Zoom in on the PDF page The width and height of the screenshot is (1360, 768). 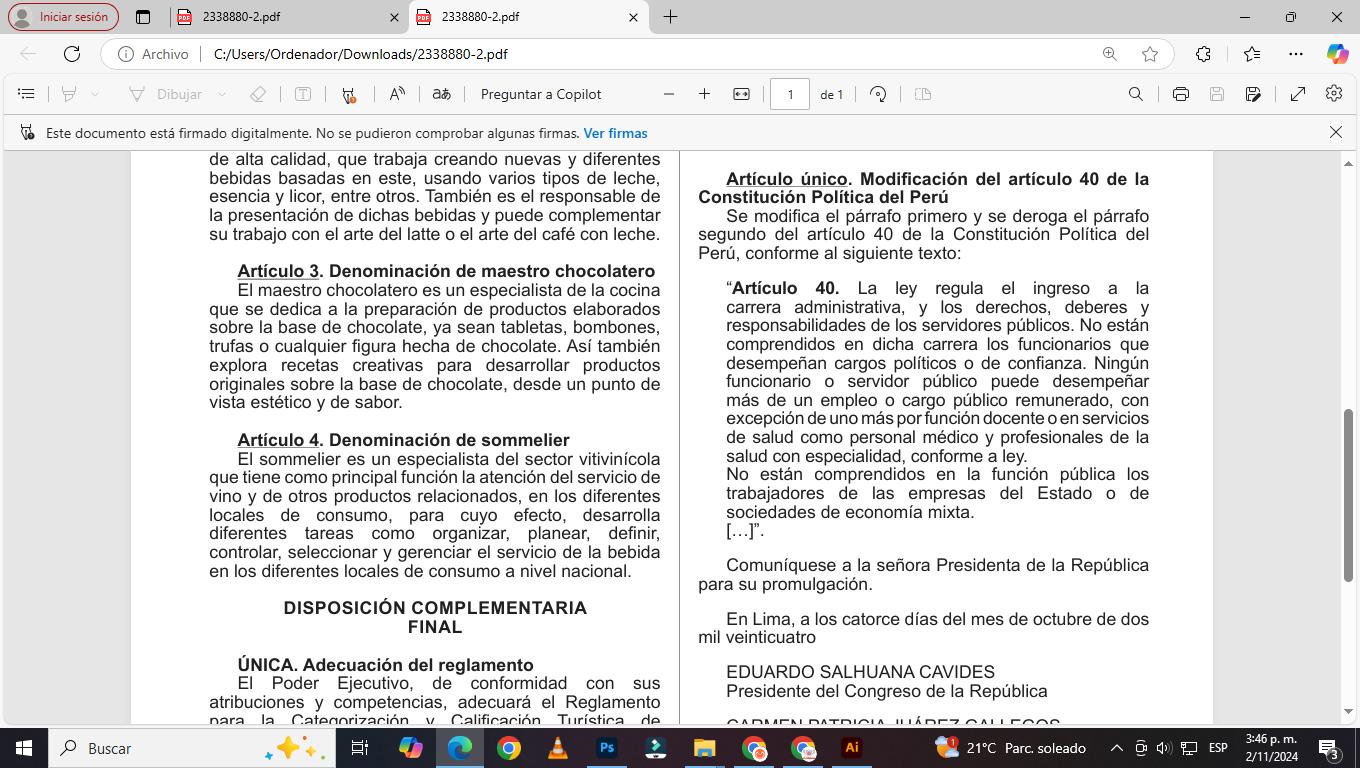coord(704,94)
